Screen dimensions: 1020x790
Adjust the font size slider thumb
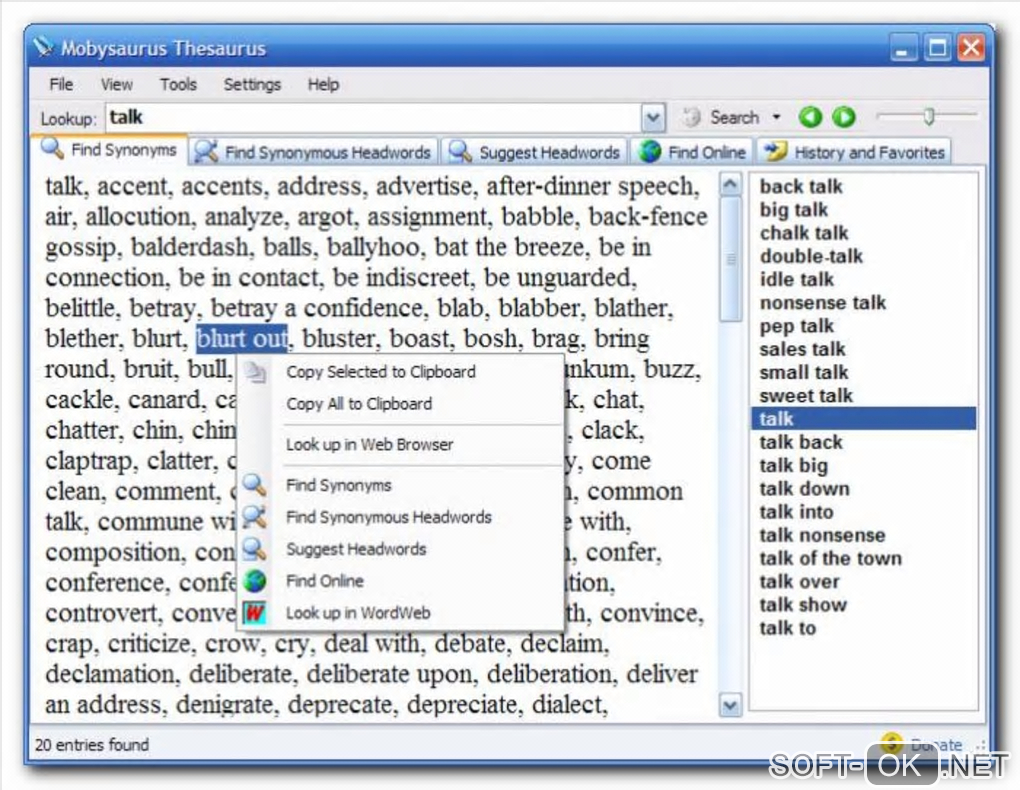[929, 116]
